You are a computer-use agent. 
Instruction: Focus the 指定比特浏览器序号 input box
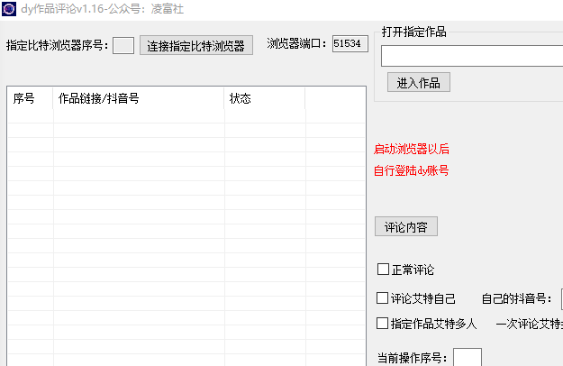(x=123, y=46)
